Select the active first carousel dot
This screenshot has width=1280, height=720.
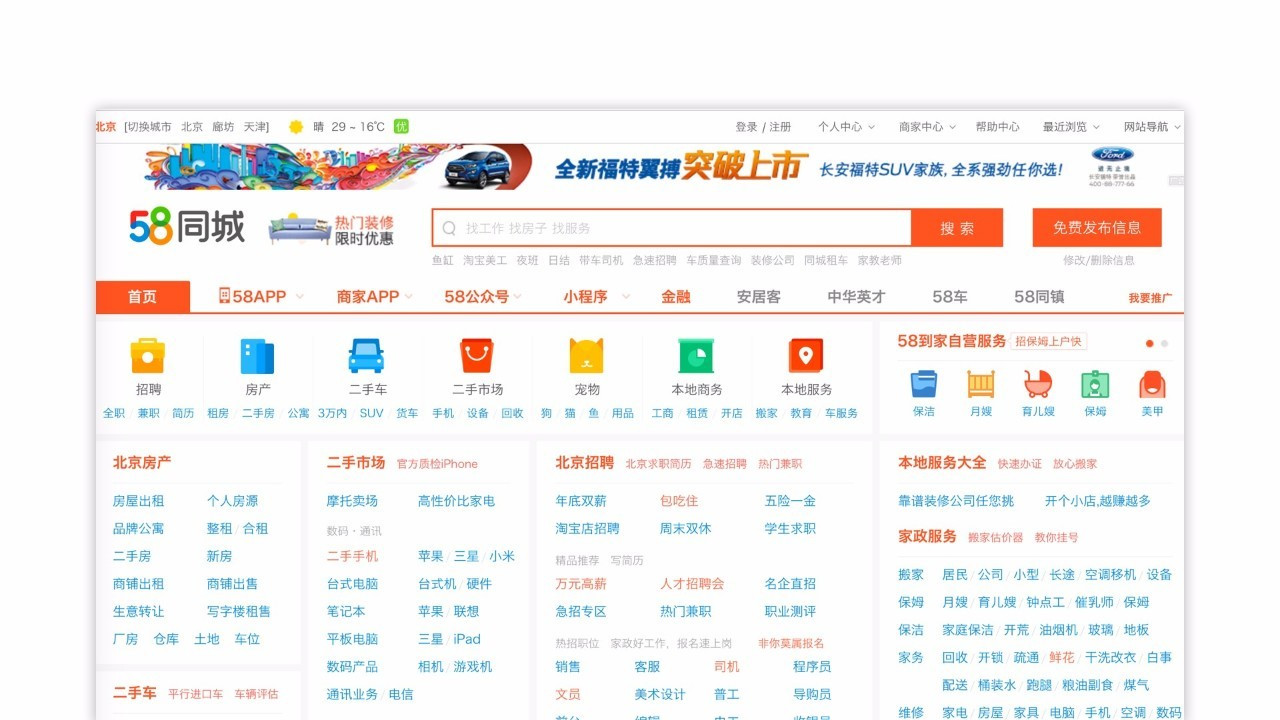click(x=1149, y=343)
